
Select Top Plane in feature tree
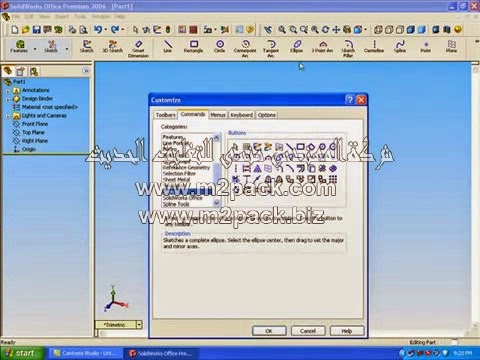29,132
